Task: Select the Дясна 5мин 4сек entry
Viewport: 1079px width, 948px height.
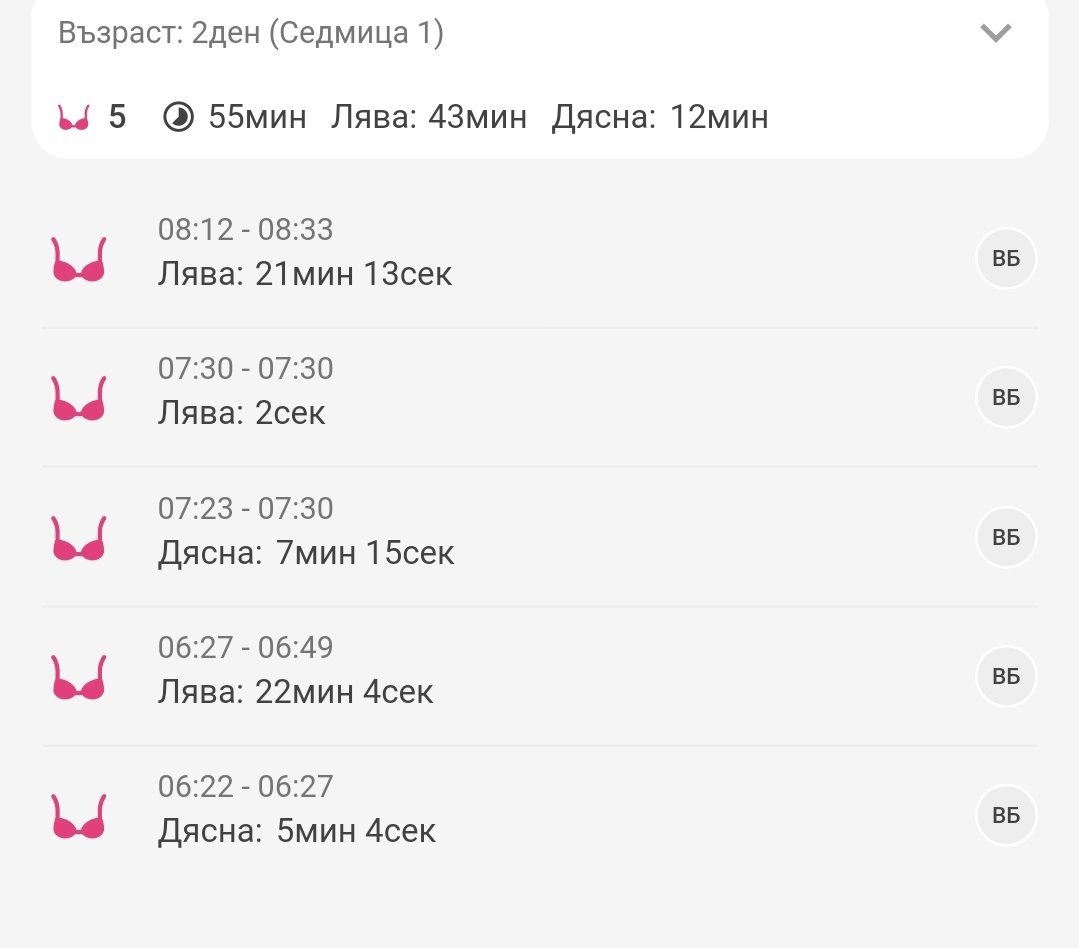Action: (297, 831)
